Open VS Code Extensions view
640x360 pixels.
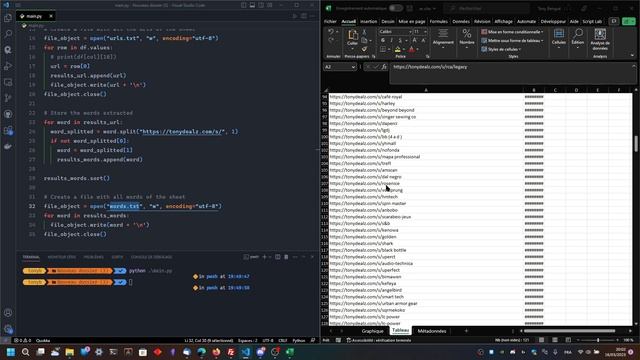8,130
